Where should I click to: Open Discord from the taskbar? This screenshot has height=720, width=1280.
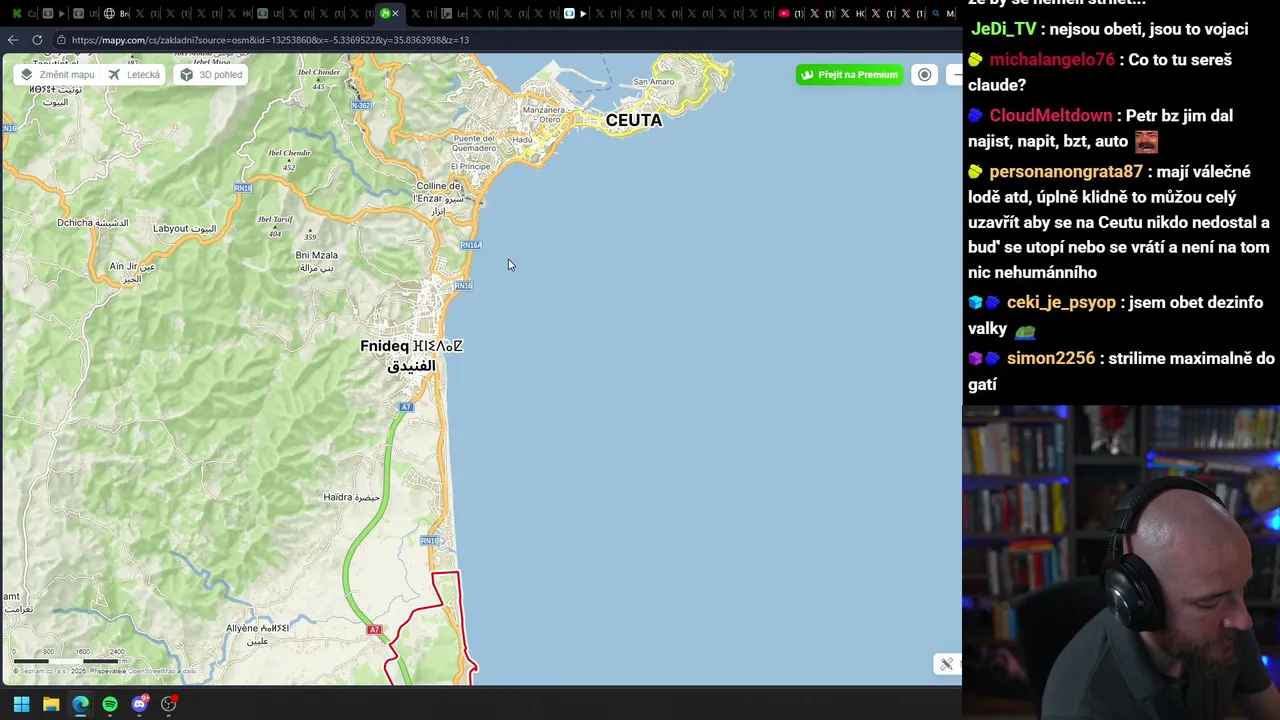point(140,704)
